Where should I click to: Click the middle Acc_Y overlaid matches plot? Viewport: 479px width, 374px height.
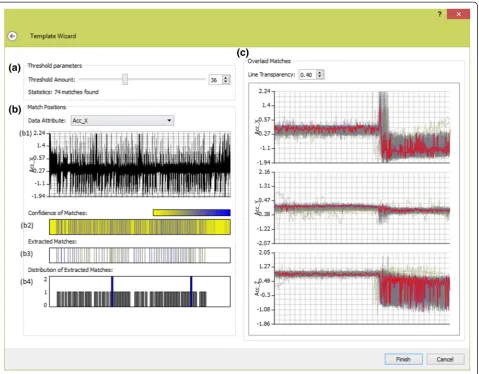click(x=362, y=208)
